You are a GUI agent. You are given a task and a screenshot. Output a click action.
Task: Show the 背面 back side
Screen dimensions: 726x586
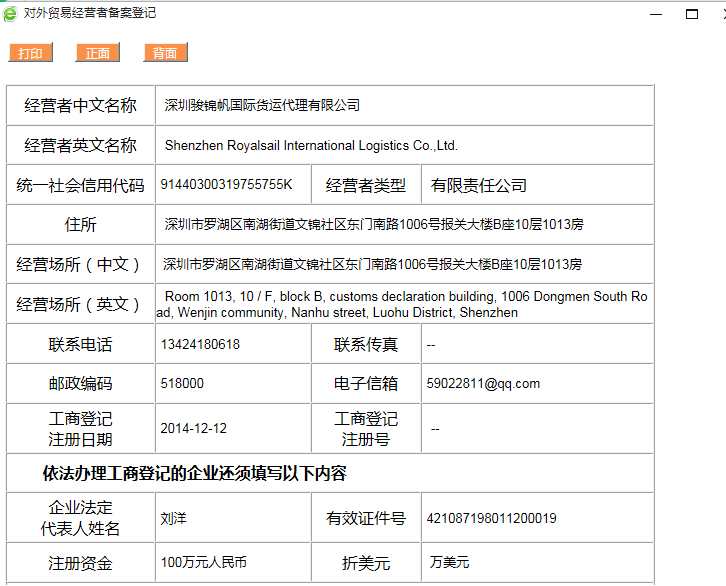click(x=165, y=52)
